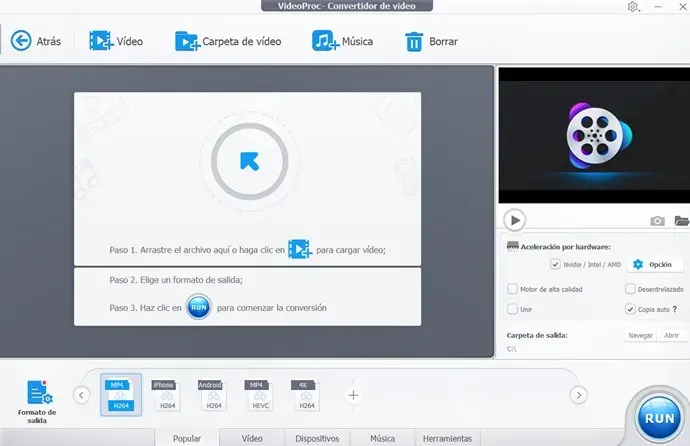Go back using the Atrás arrow
The image size is (690, 446).
coord(21,41)
